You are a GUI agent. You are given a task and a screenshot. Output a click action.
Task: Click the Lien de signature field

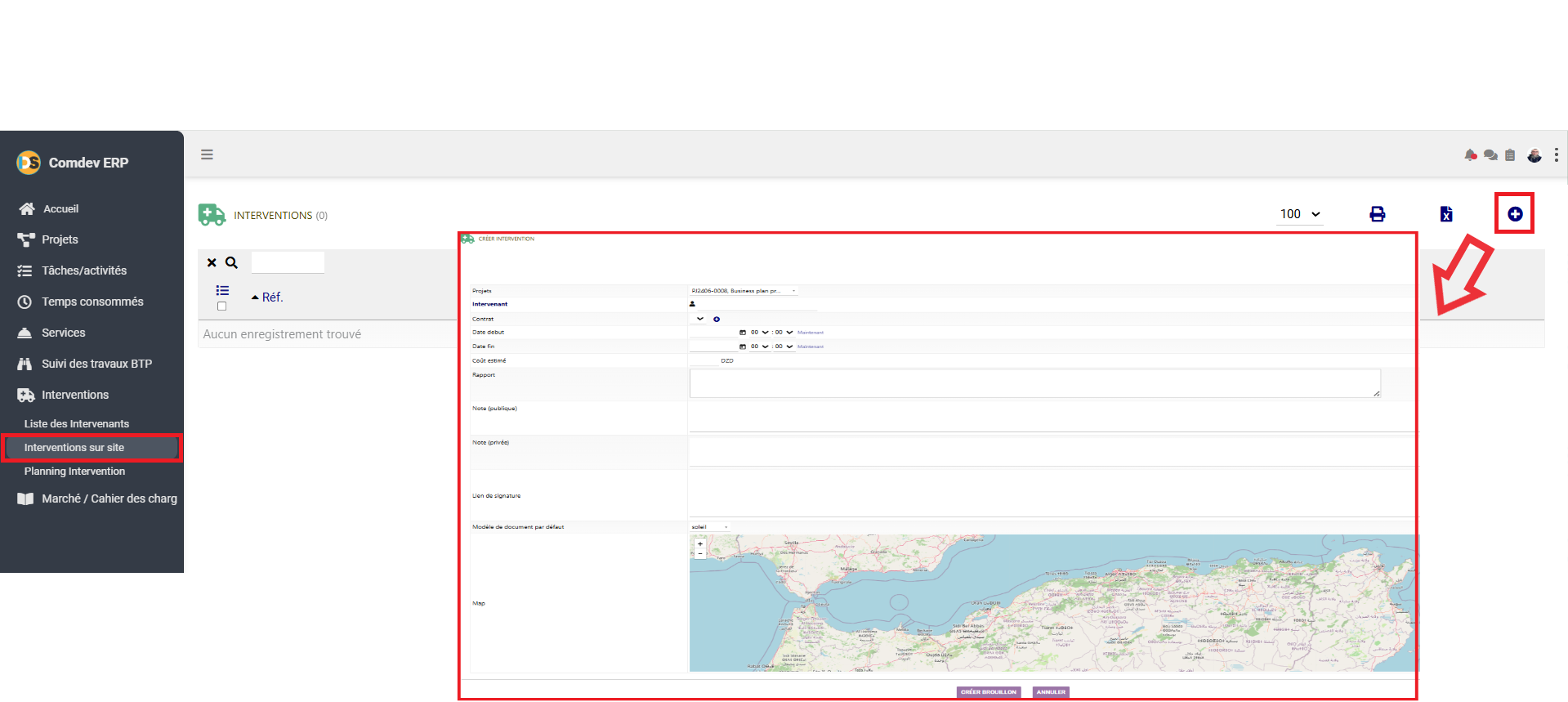point(1052,494)
